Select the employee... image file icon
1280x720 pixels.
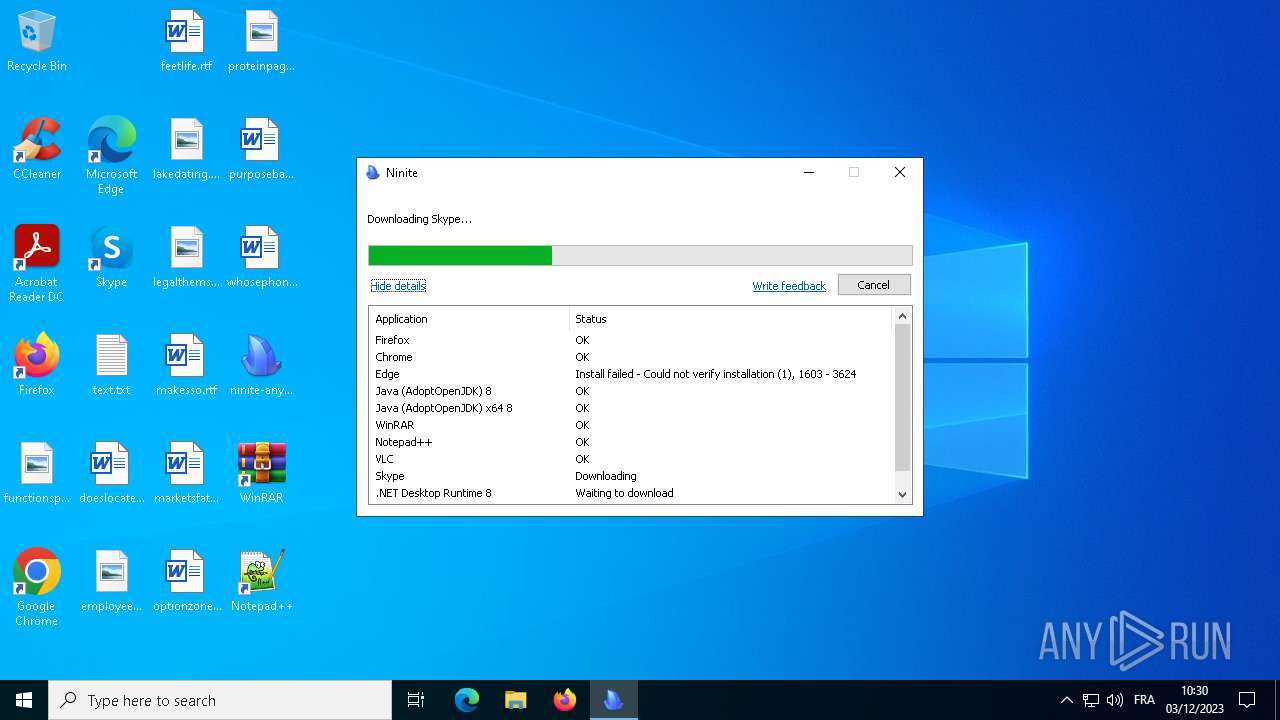click(x=111, y=582)
